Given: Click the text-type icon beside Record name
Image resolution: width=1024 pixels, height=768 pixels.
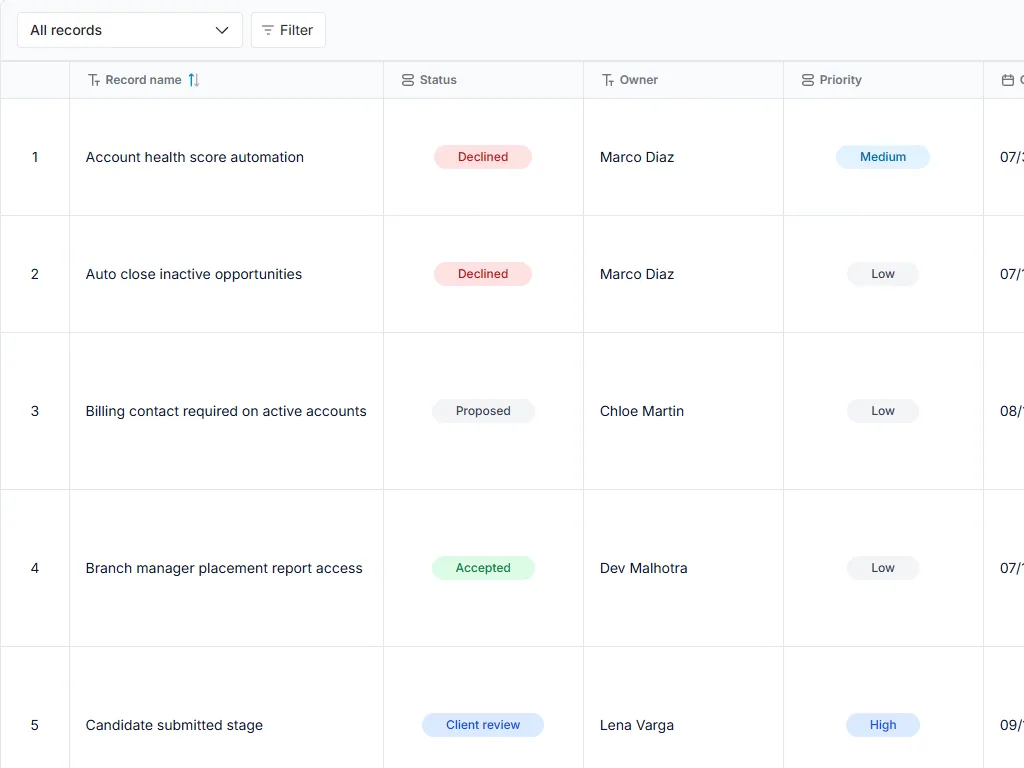Looking at the screenshot, I should (94, 80).
